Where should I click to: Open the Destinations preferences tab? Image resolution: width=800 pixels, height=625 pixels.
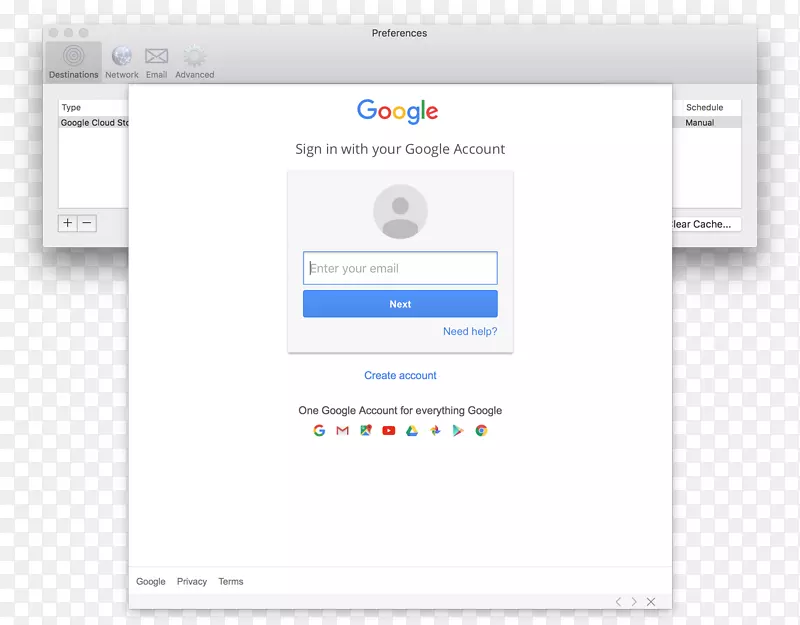click(73, 62)
